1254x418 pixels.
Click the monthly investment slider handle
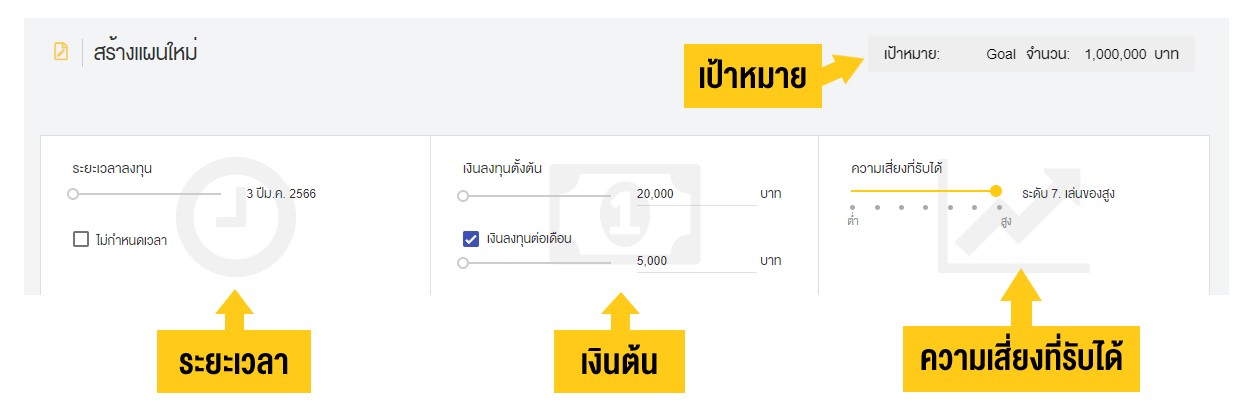pyautogui.click(x=462, y=263)
